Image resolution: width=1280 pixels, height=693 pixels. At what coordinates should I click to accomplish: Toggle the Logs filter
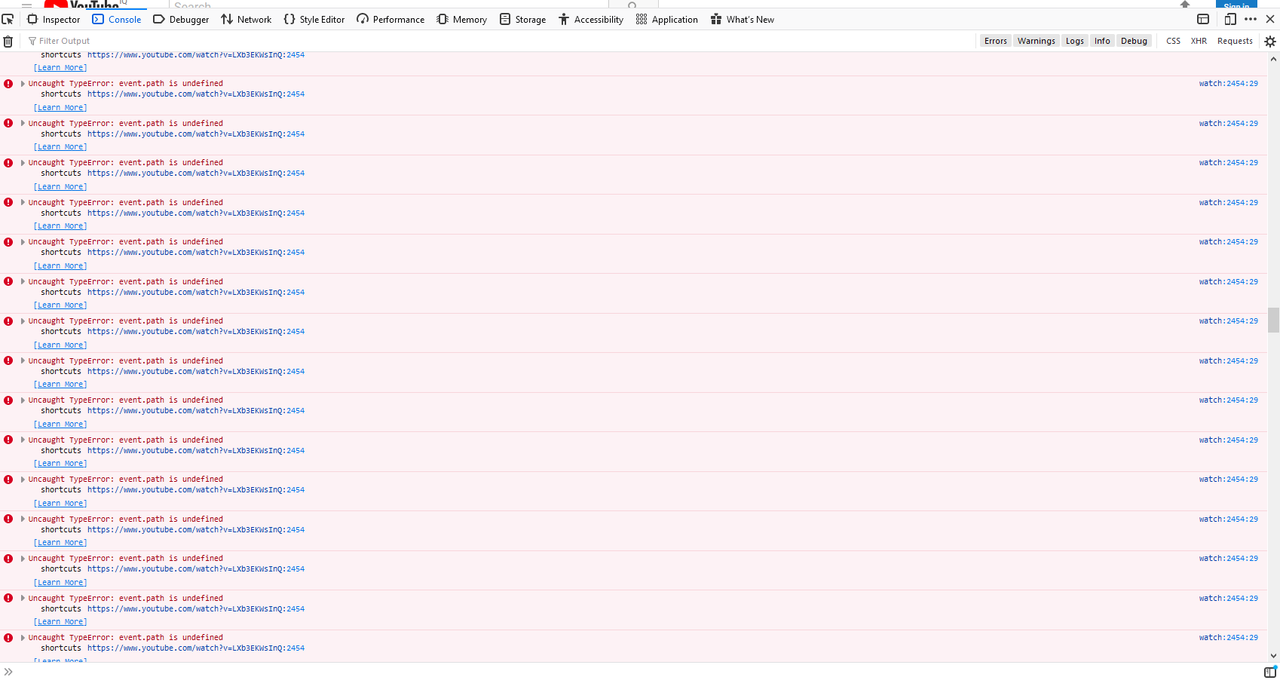1074,41
